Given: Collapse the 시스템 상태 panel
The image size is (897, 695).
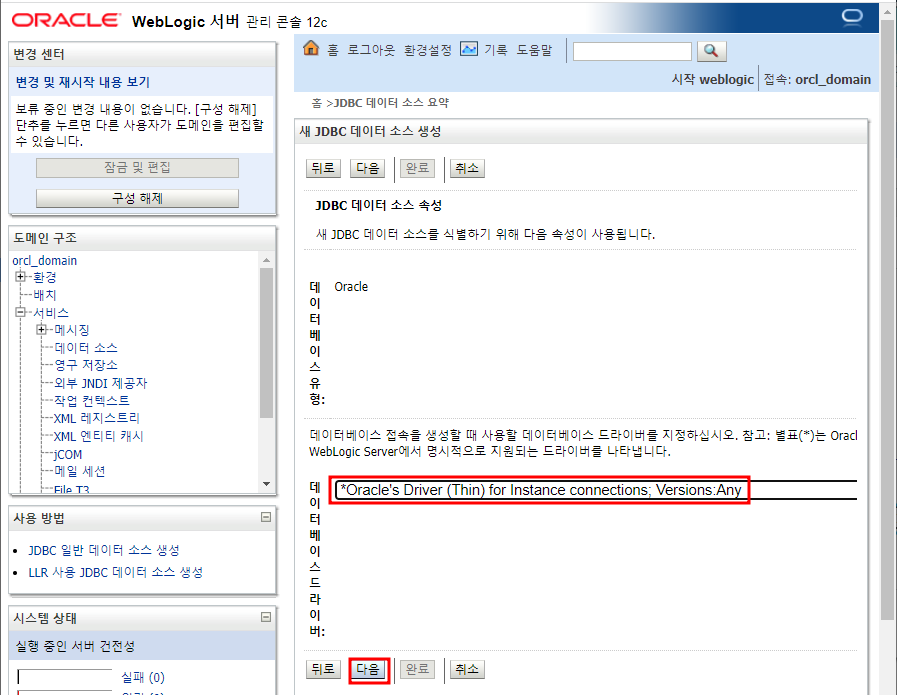Looking at the screenshot, I should coord(265,617).
